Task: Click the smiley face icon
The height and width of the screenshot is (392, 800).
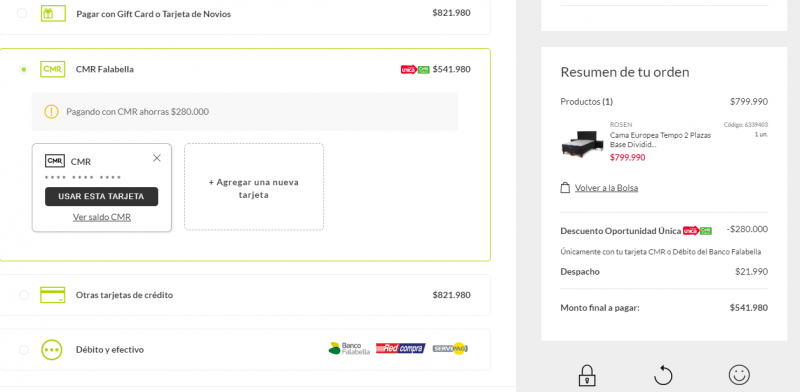Action: [739, 375]
